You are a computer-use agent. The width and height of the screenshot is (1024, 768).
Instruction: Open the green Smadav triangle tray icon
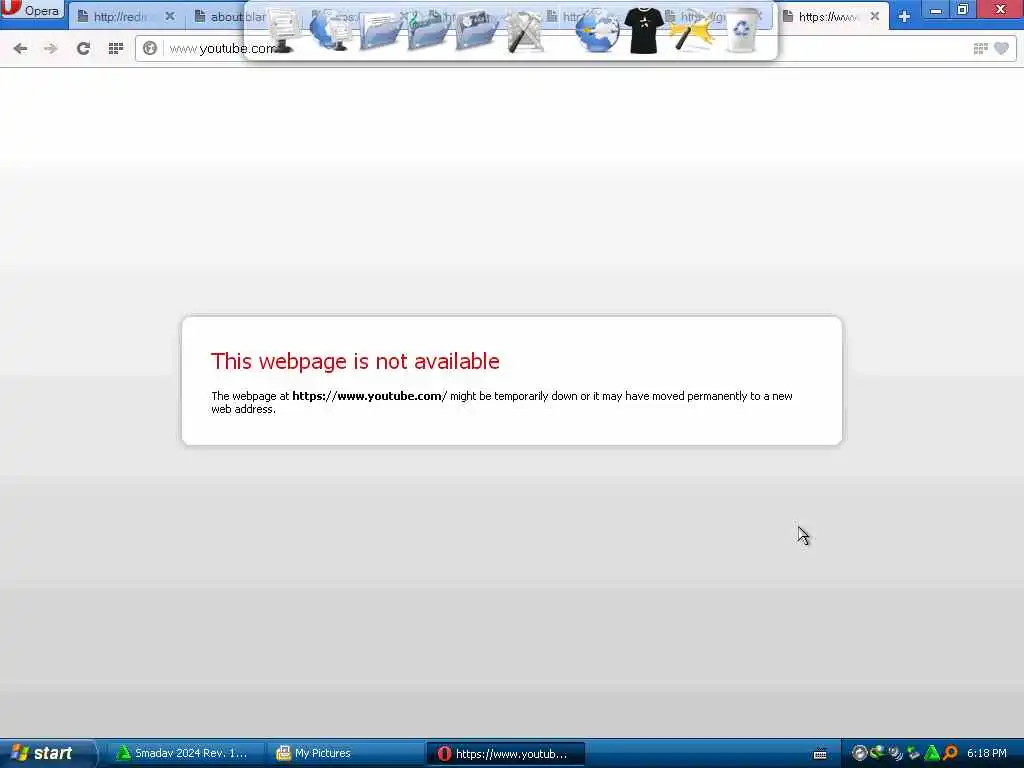932,753
